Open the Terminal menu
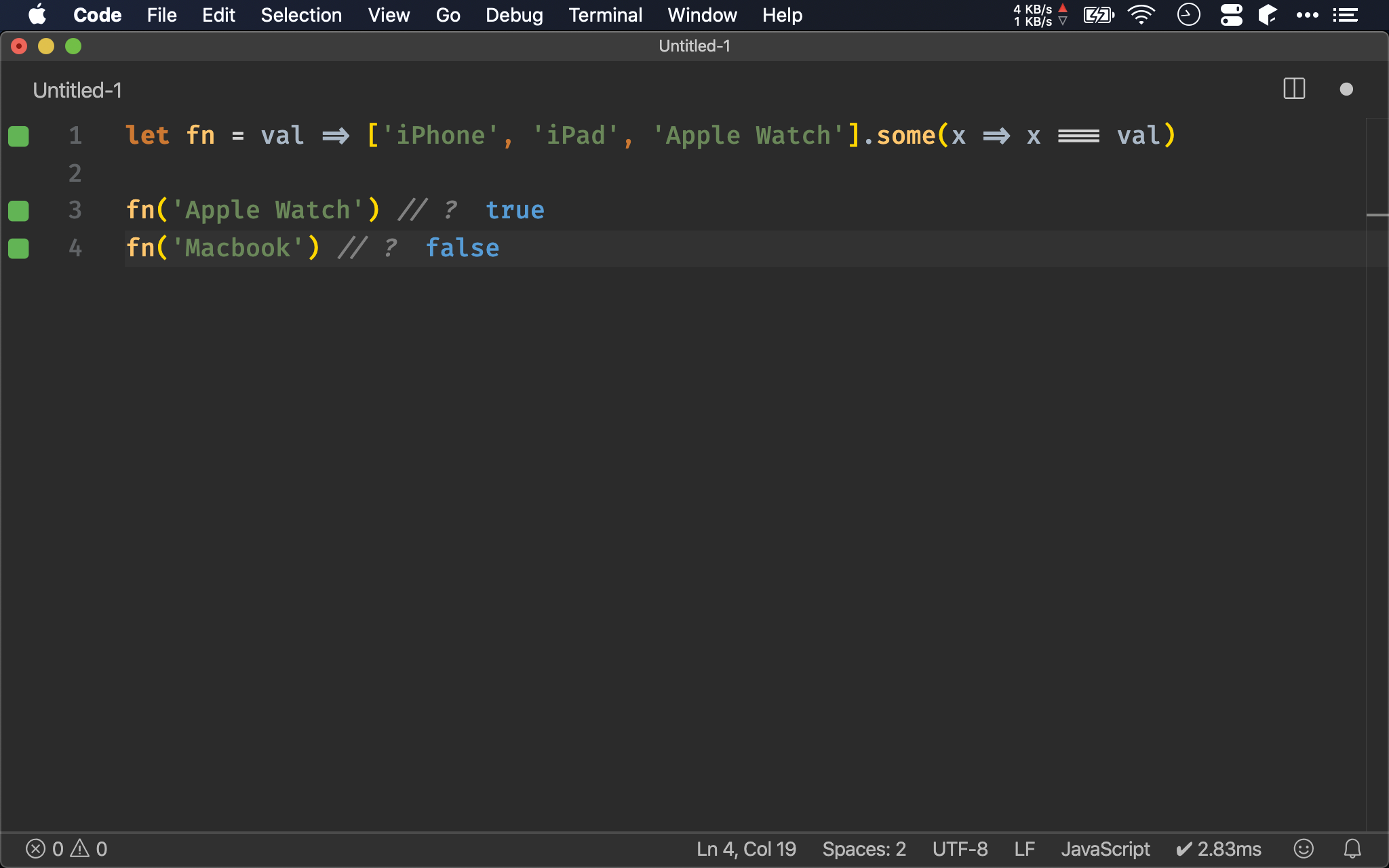 point(605,15)
